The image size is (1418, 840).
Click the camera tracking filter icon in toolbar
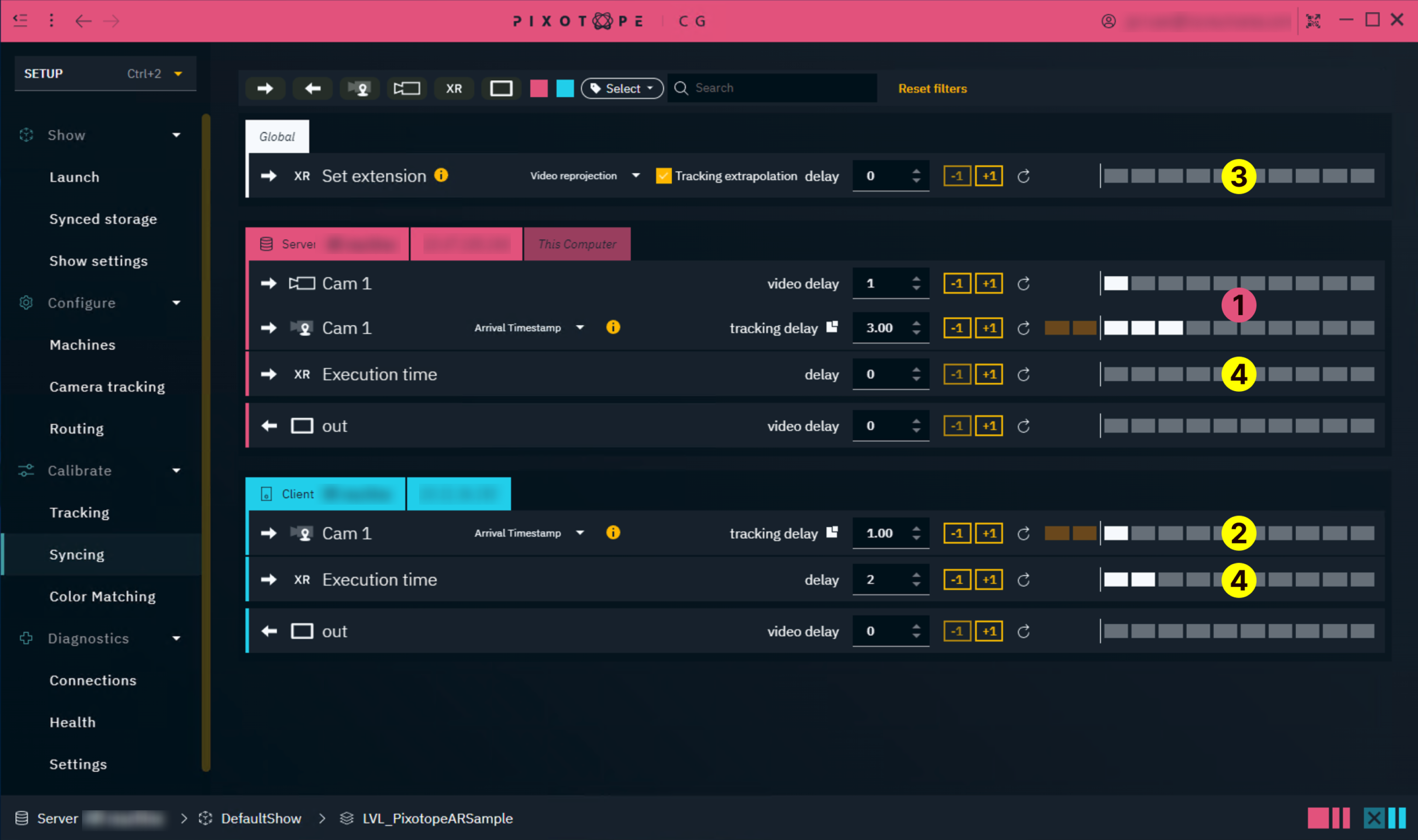[359, 88]
